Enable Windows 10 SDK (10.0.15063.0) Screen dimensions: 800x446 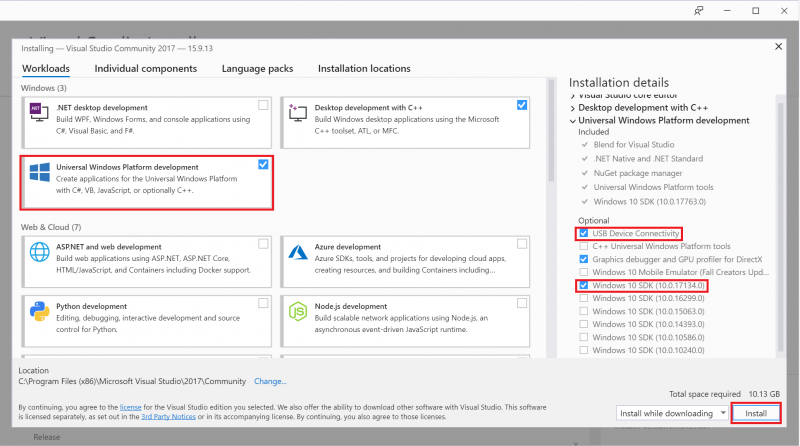click(584, 311)
